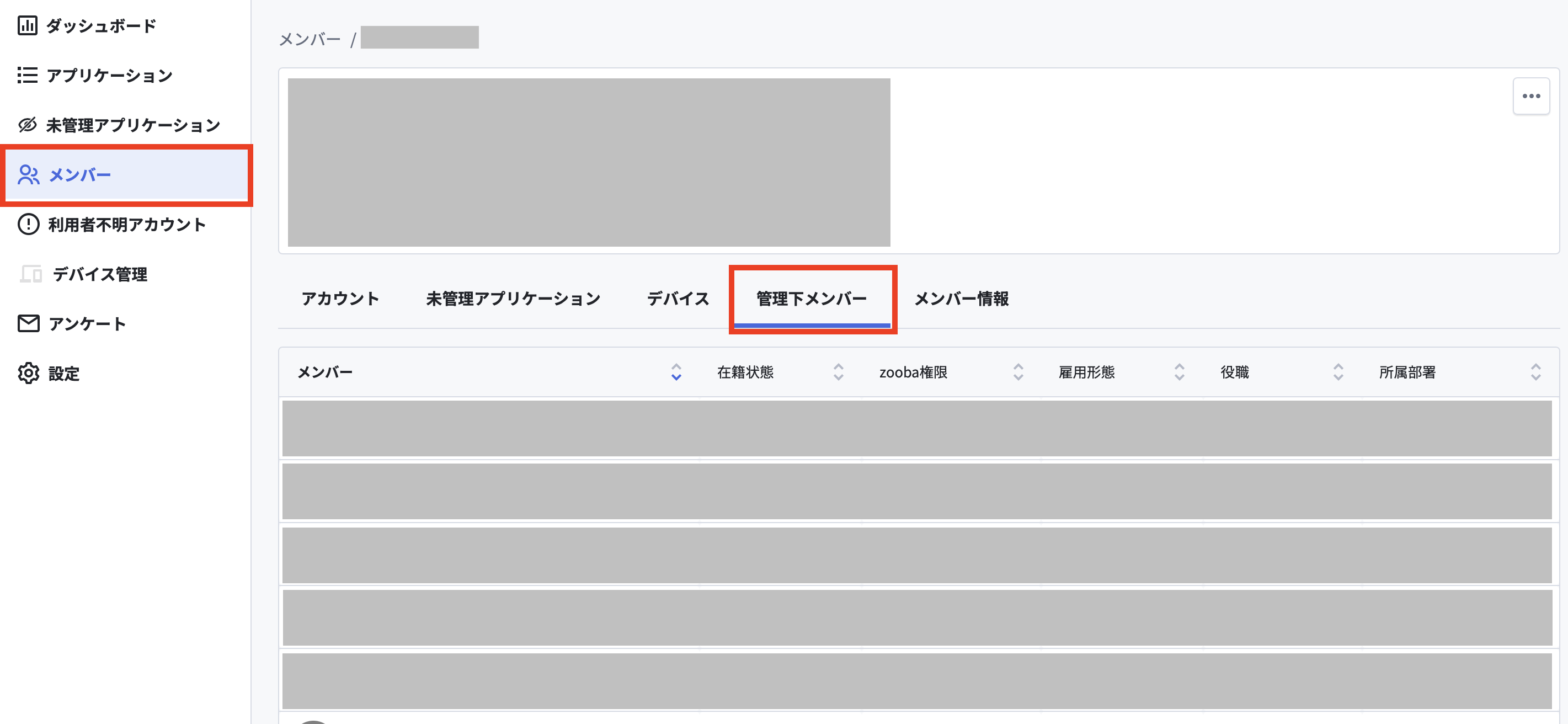Click the 役職 column header text

click(1234, 372)
